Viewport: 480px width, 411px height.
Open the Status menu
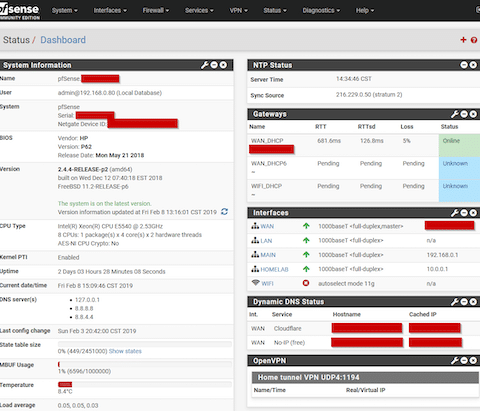click(x=275, y=10)
